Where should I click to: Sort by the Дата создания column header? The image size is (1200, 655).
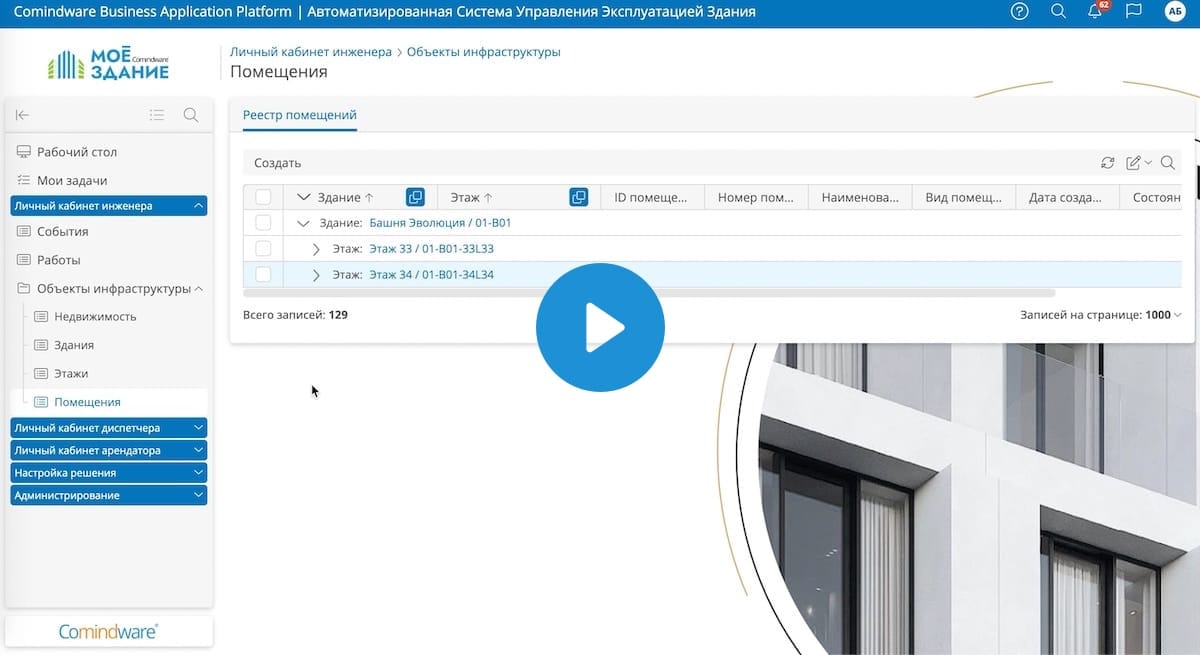[x=1067, y=197]
